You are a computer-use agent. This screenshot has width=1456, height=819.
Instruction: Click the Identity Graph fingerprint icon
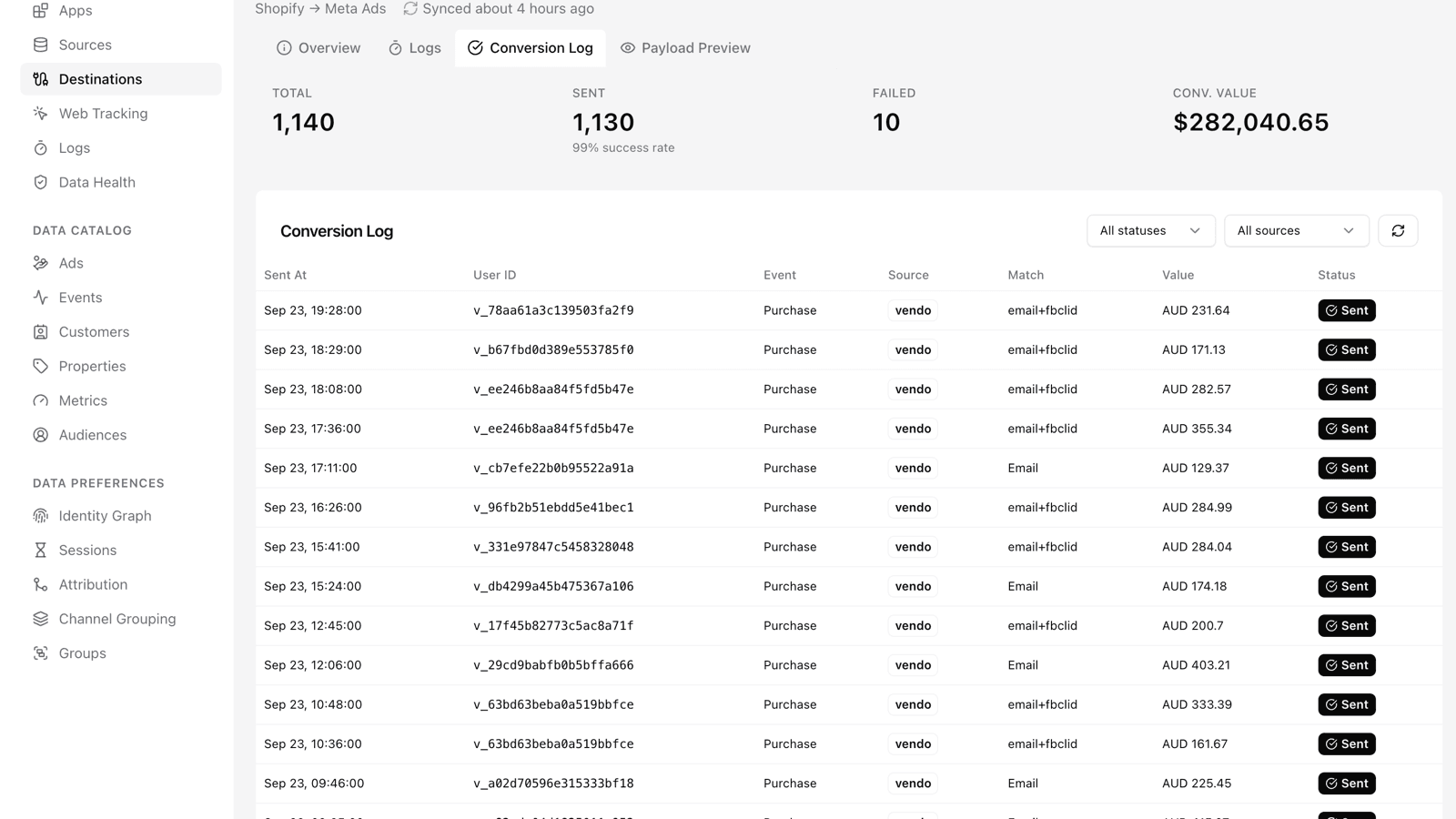point(40,516)
